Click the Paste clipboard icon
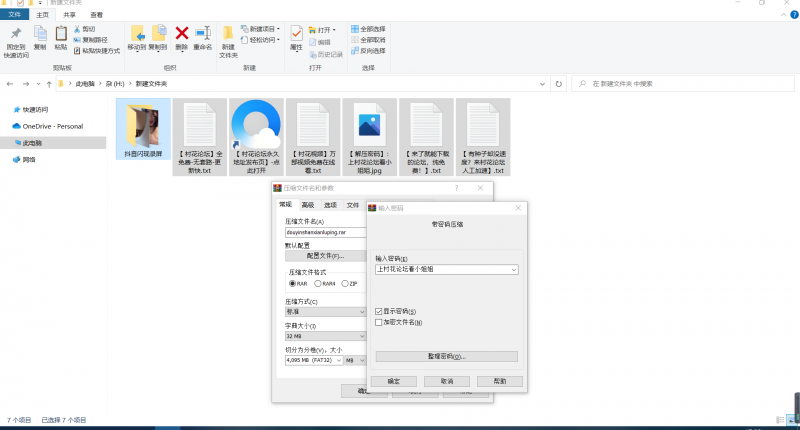800x430 pixels. click(61, 36)
